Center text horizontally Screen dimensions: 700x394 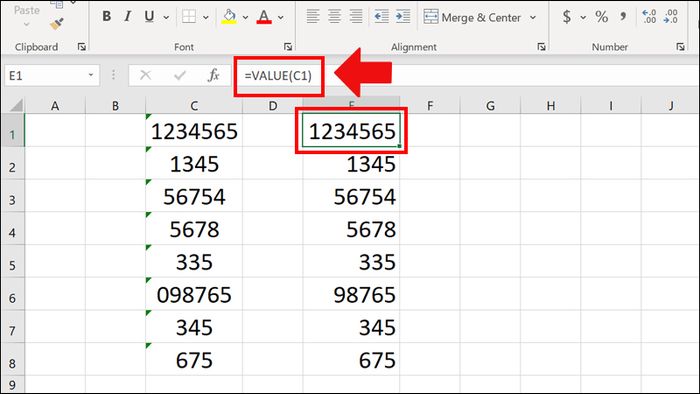pos(334,17)
